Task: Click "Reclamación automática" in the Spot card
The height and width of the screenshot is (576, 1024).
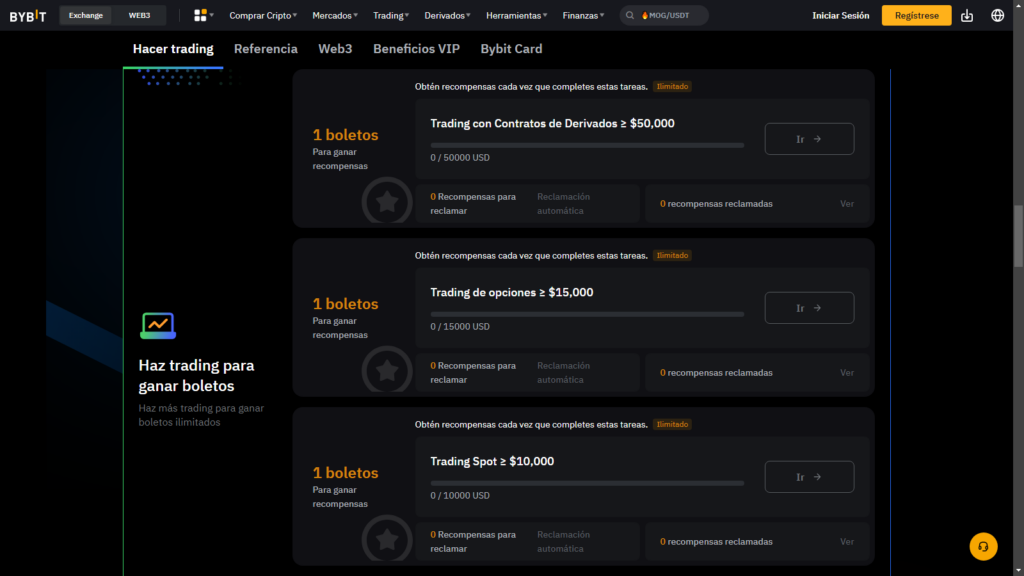Action: coord(564,541)
